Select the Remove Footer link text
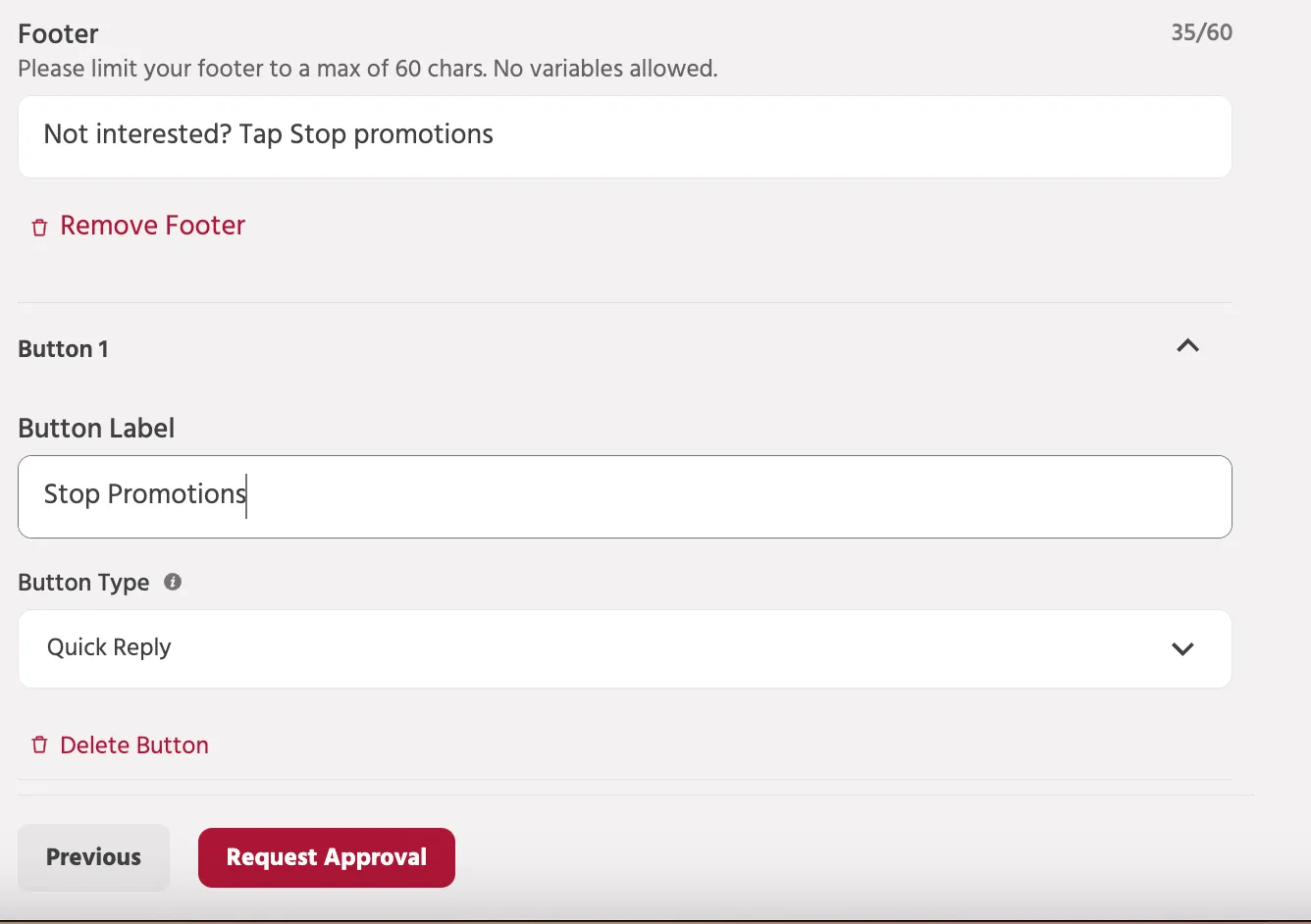This screenshot has width=1311, height=924. [x=153, y=226]
